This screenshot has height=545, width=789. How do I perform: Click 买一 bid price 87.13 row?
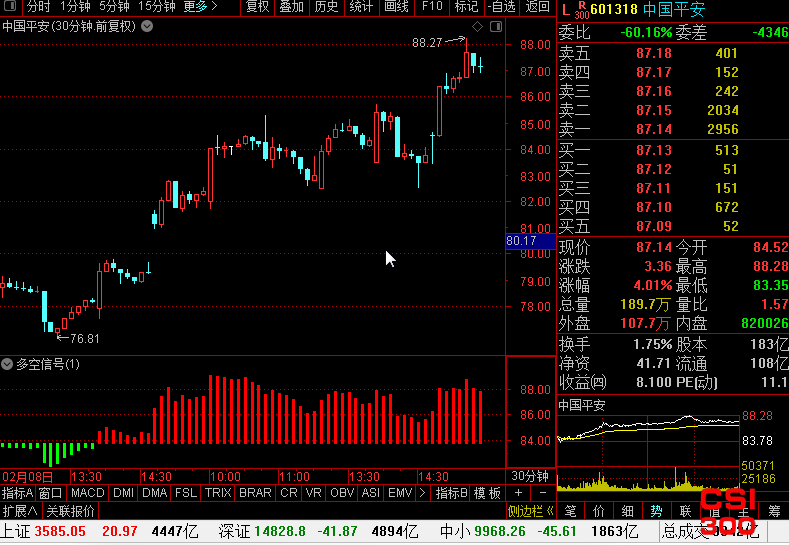coord(673,150)
